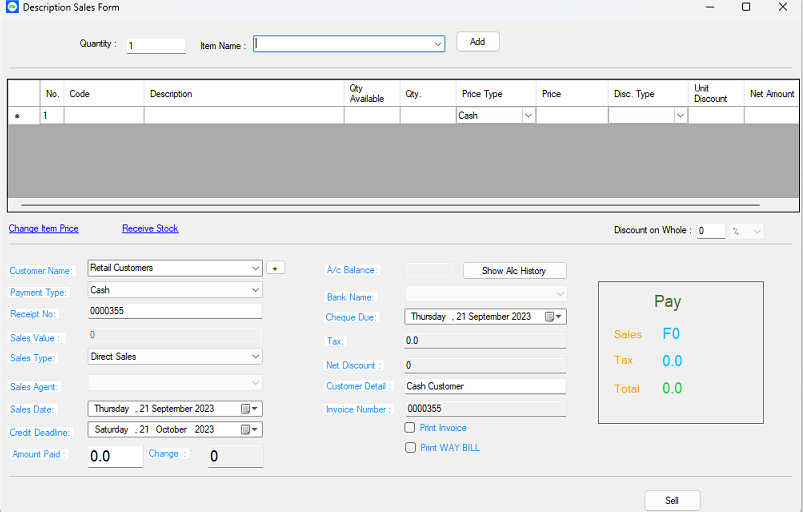Click the Customer Detail field
Image resolution: width=803 pixels, height=512 pixels.
point(485,386)
